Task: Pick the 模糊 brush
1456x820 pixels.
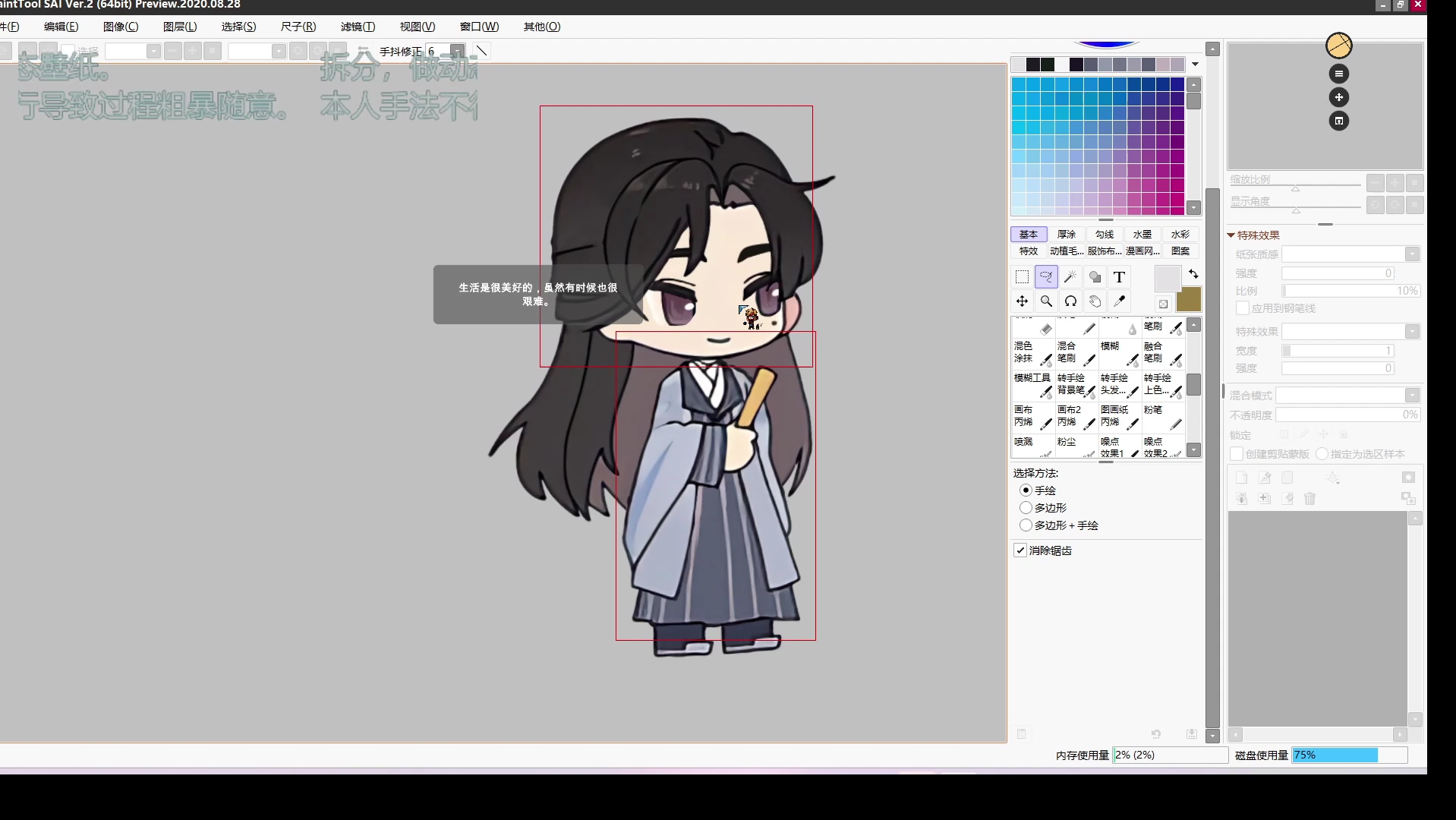Action: 1119,353
